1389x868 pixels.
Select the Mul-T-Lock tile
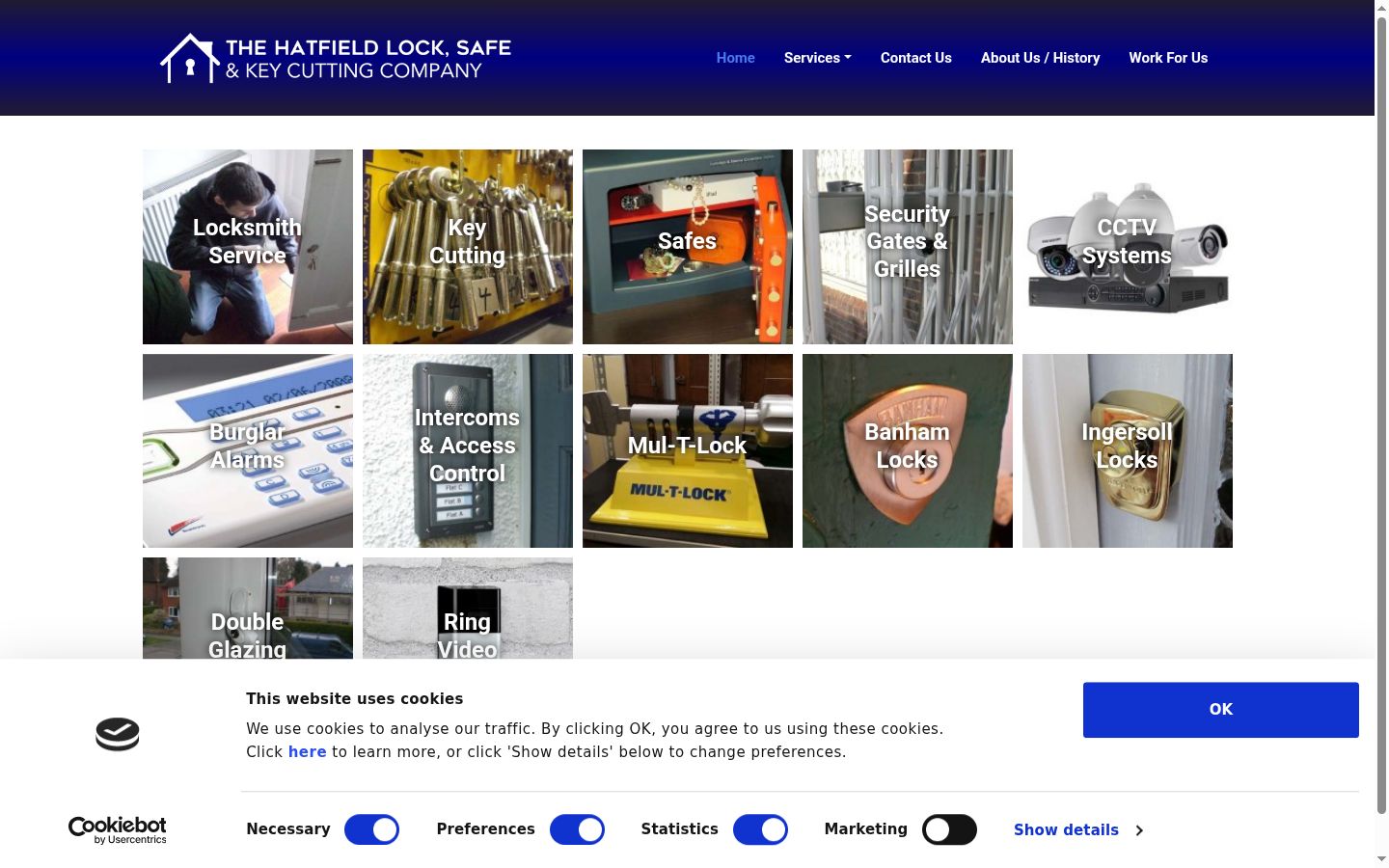(x=688, y=450)
